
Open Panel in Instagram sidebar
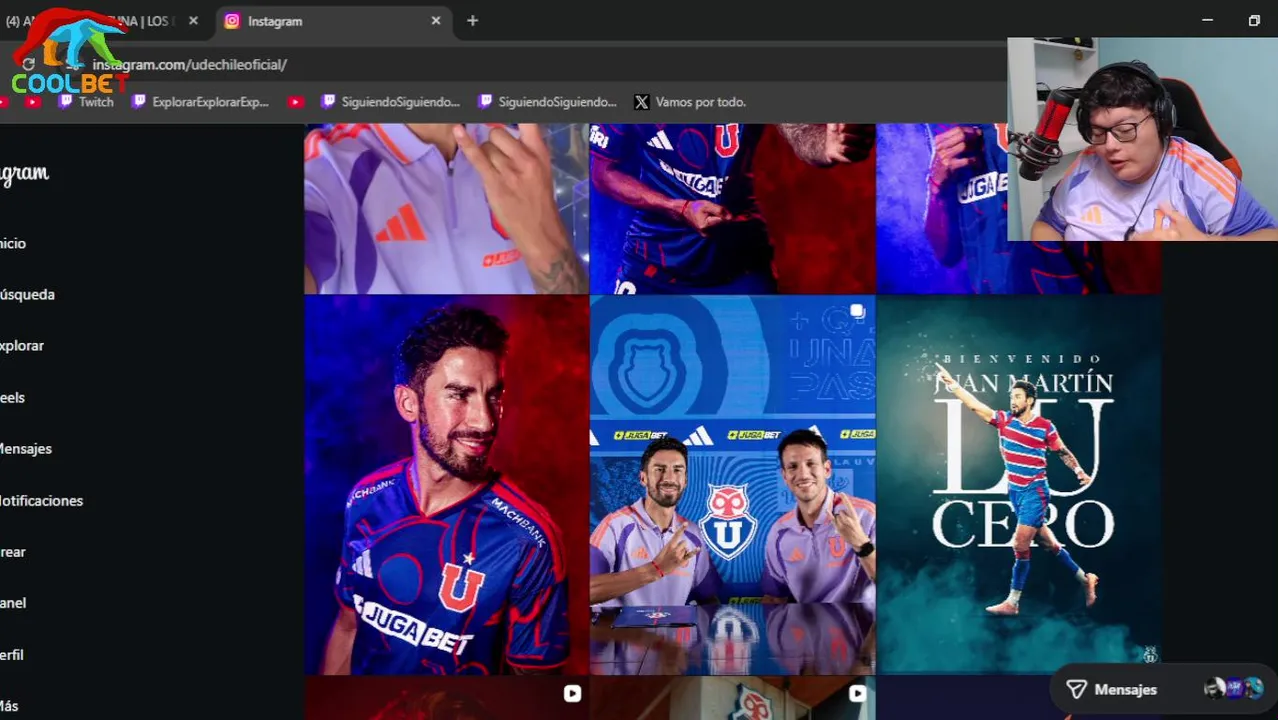coord(13,603)
